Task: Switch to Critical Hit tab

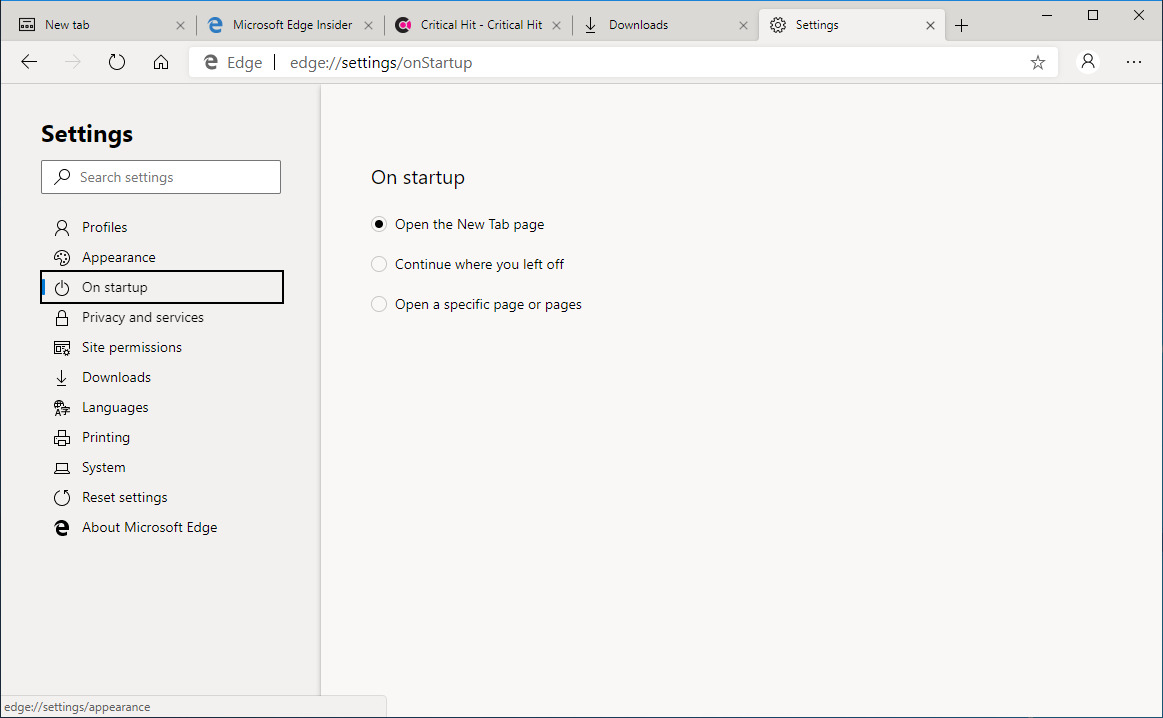Action: tap(480, 25)
